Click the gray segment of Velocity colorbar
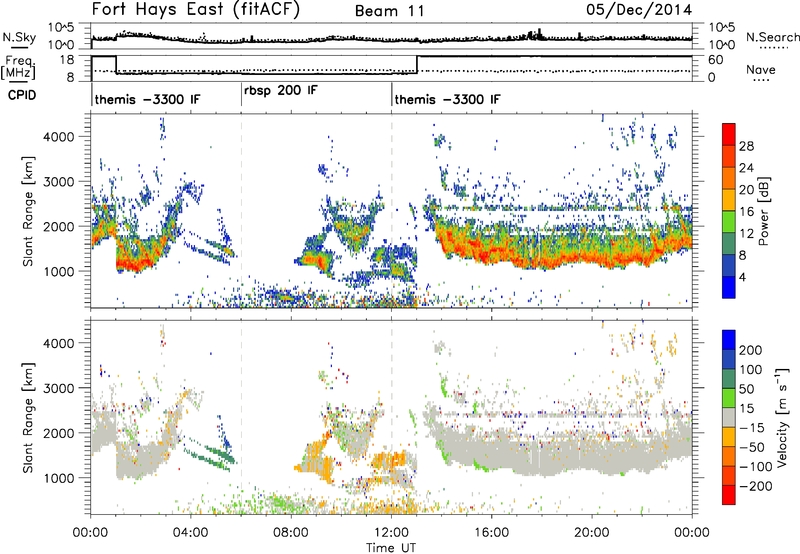The width and height of the screenshot is (800, 554). pos(729,418)
